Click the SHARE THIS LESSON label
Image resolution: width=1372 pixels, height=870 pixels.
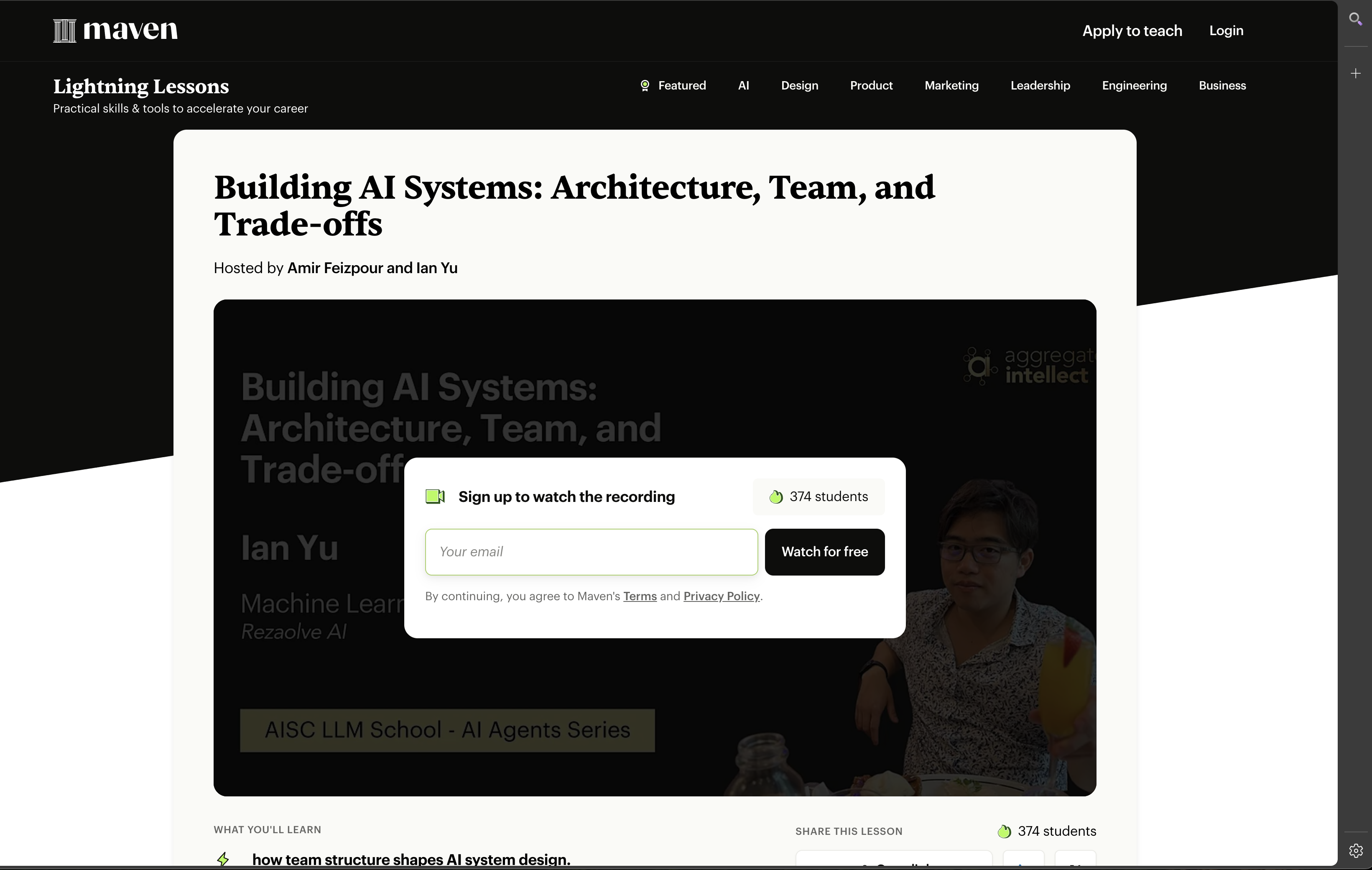tap(849, 832)
